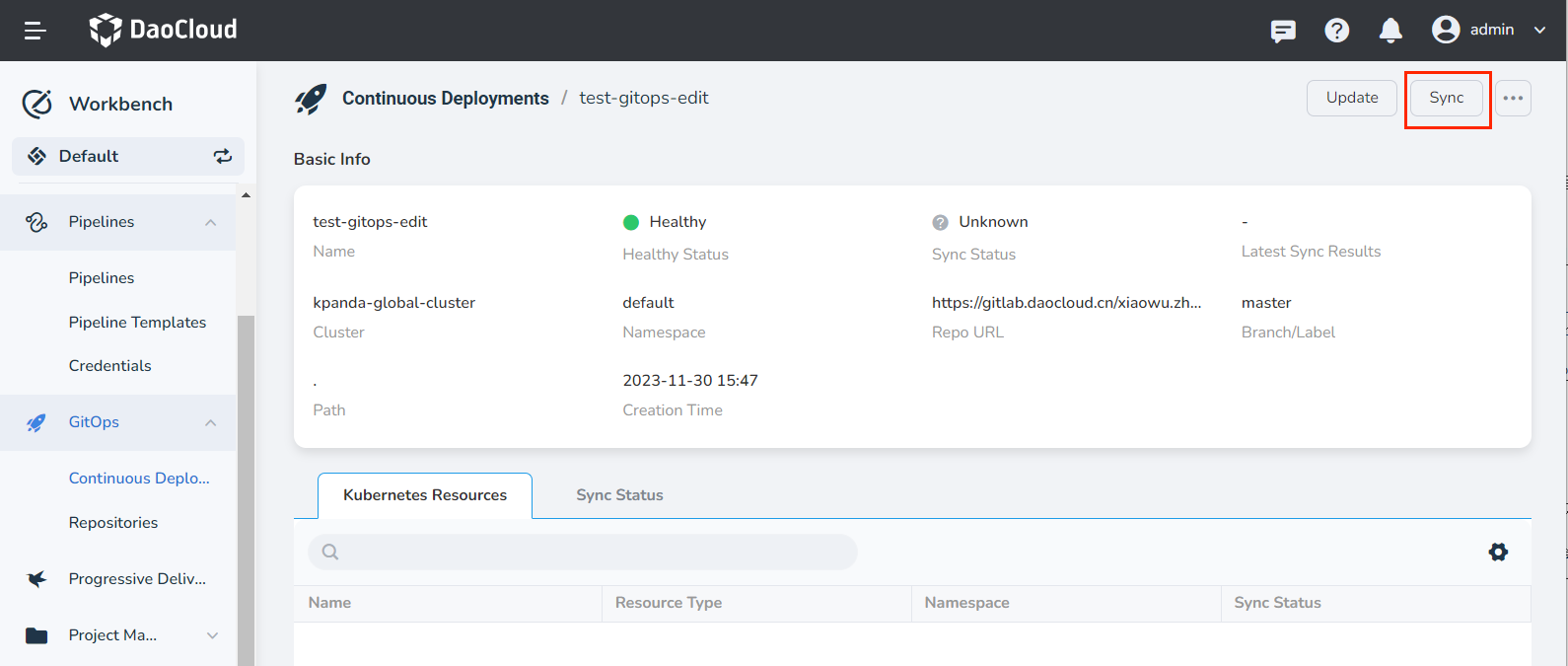Expand the Project Management sidebar section

point(212,635)
